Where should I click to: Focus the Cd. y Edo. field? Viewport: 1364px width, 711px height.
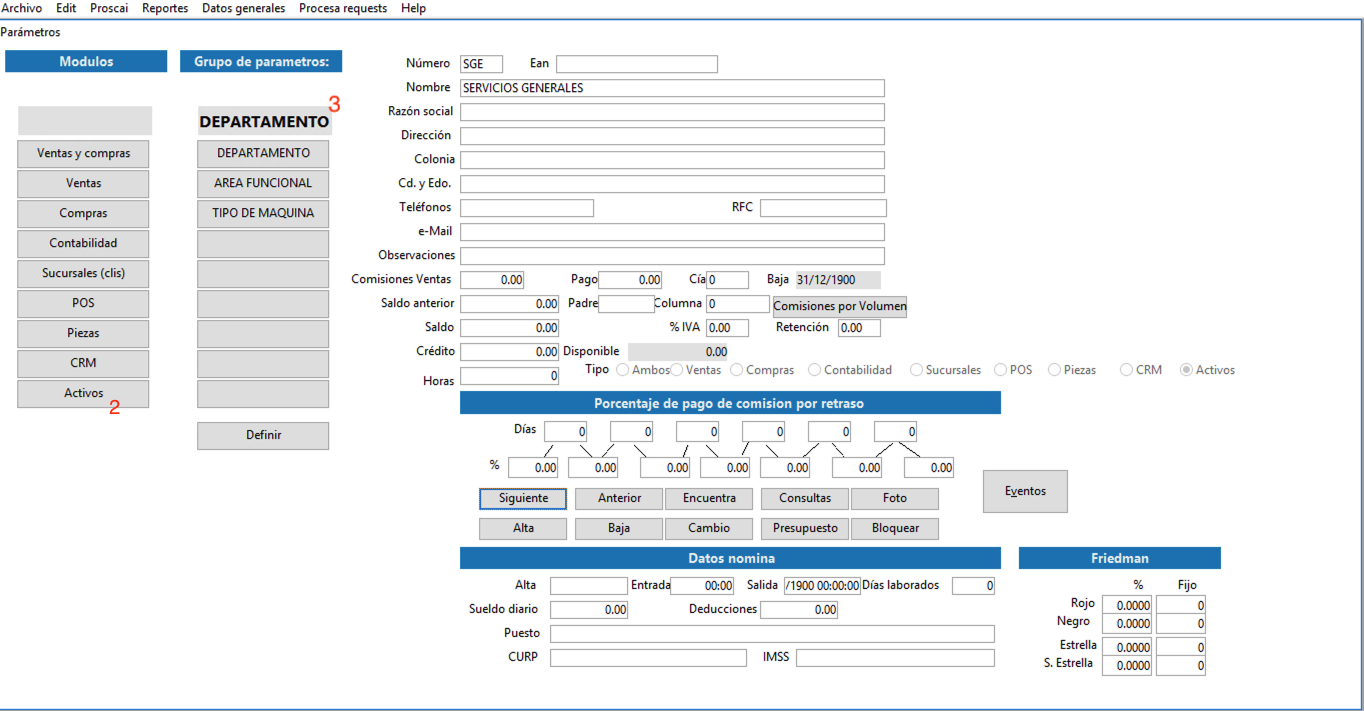[x=673, y=184]
